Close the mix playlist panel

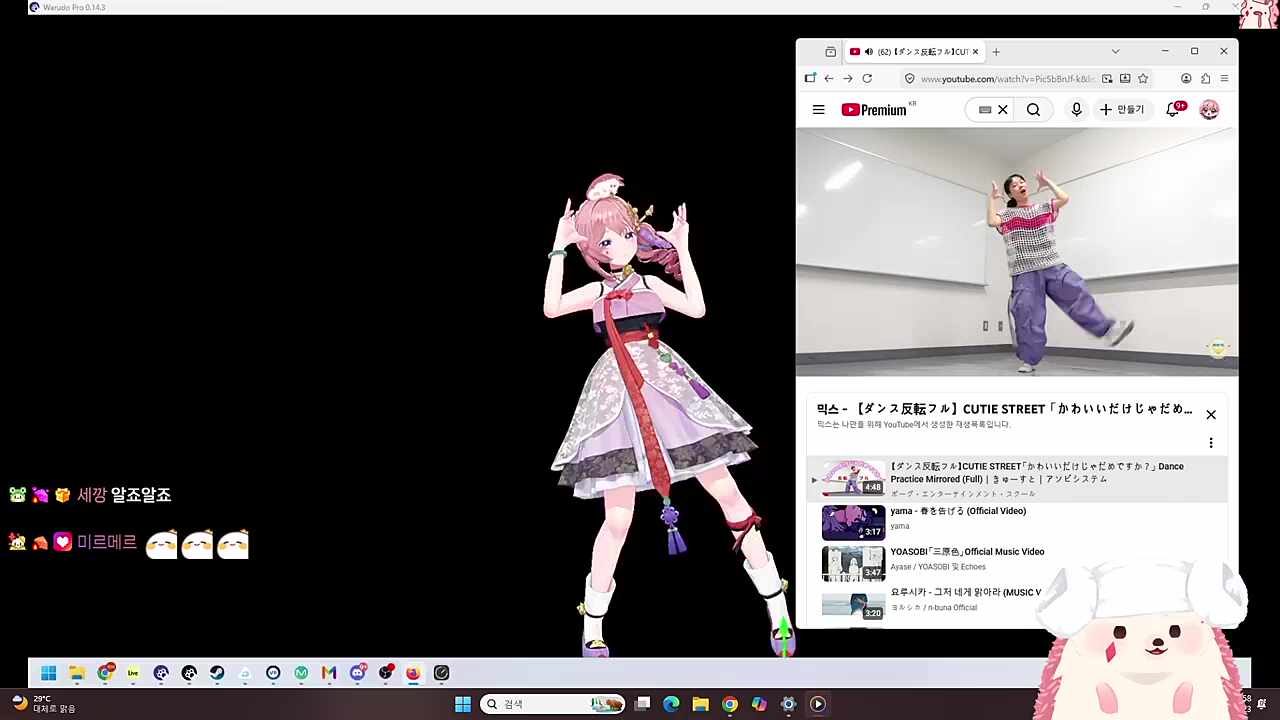click(x=1211, y=415)
